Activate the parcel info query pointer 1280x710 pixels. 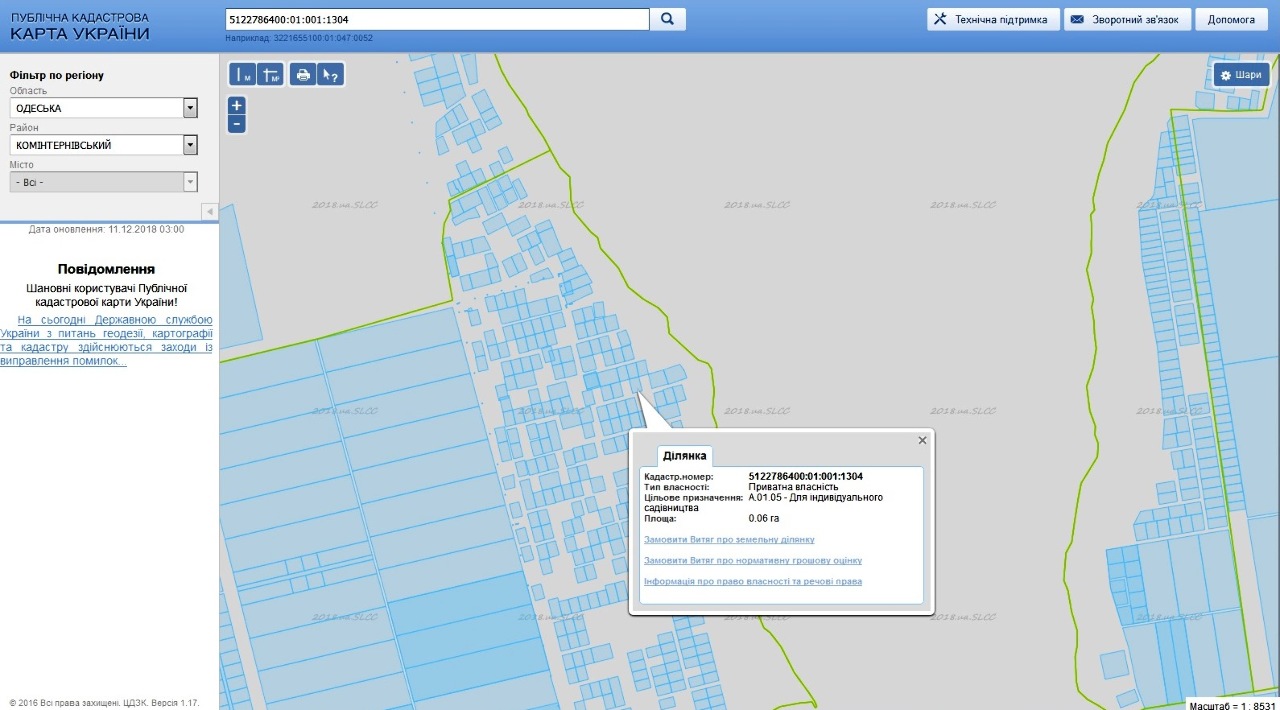pyautogui.click(x=331, y=74)
